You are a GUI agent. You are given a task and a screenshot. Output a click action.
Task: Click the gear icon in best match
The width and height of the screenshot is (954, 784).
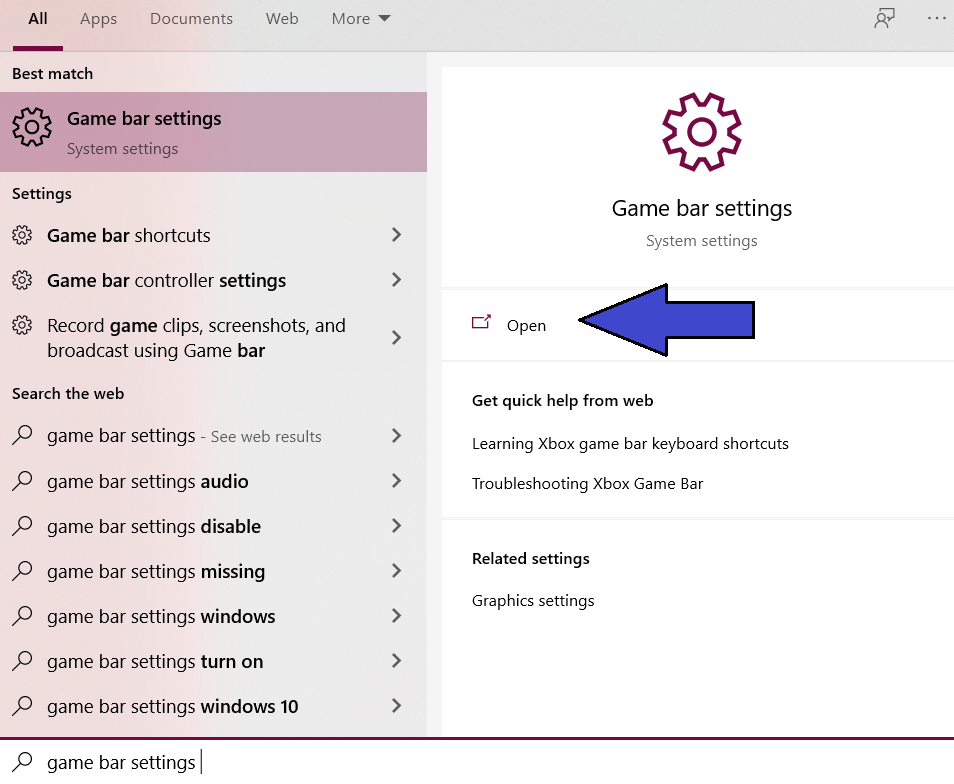[x=32, y=127]
